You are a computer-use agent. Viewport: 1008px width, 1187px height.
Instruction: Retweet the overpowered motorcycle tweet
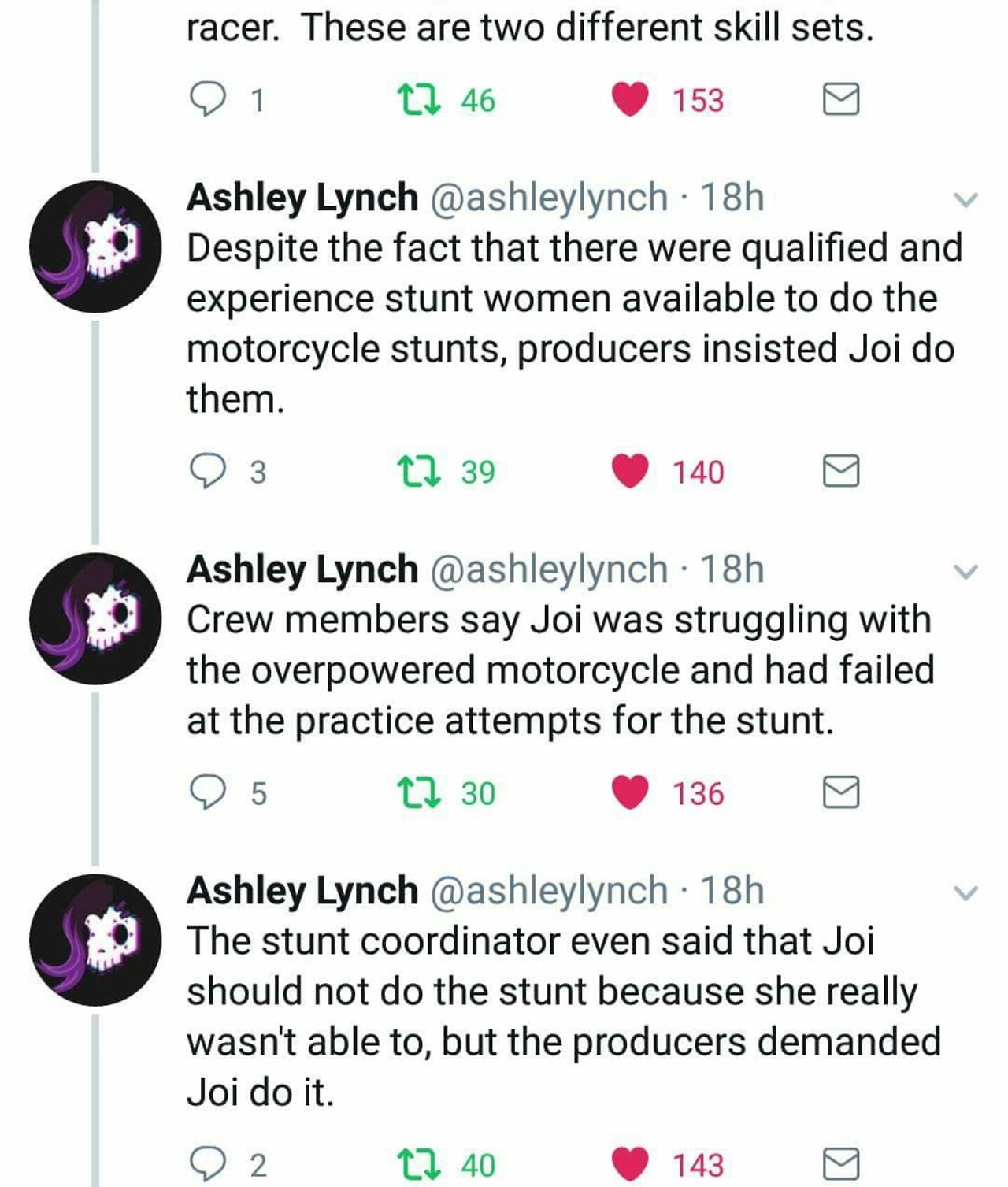coord(420,793)
